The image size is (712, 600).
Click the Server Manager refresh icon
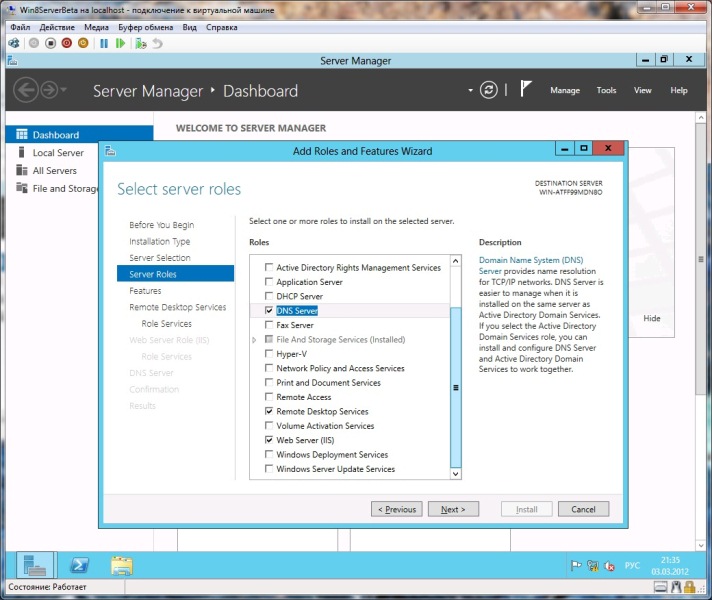pyautogui.click(x=488, y=90)
